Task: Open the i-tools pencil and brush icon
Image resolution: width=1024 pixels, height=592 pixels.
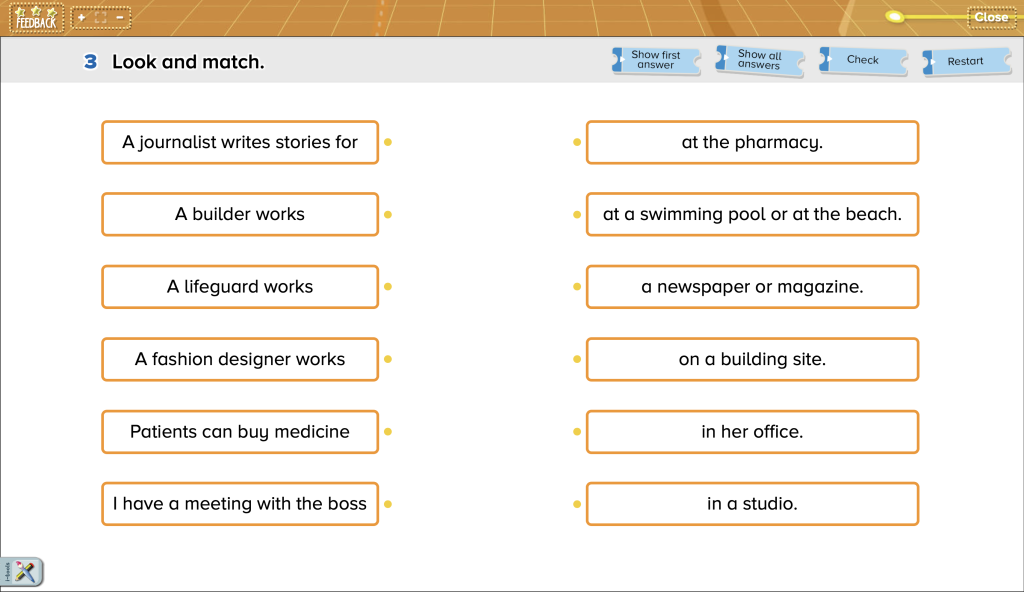Action: point(22,571)
